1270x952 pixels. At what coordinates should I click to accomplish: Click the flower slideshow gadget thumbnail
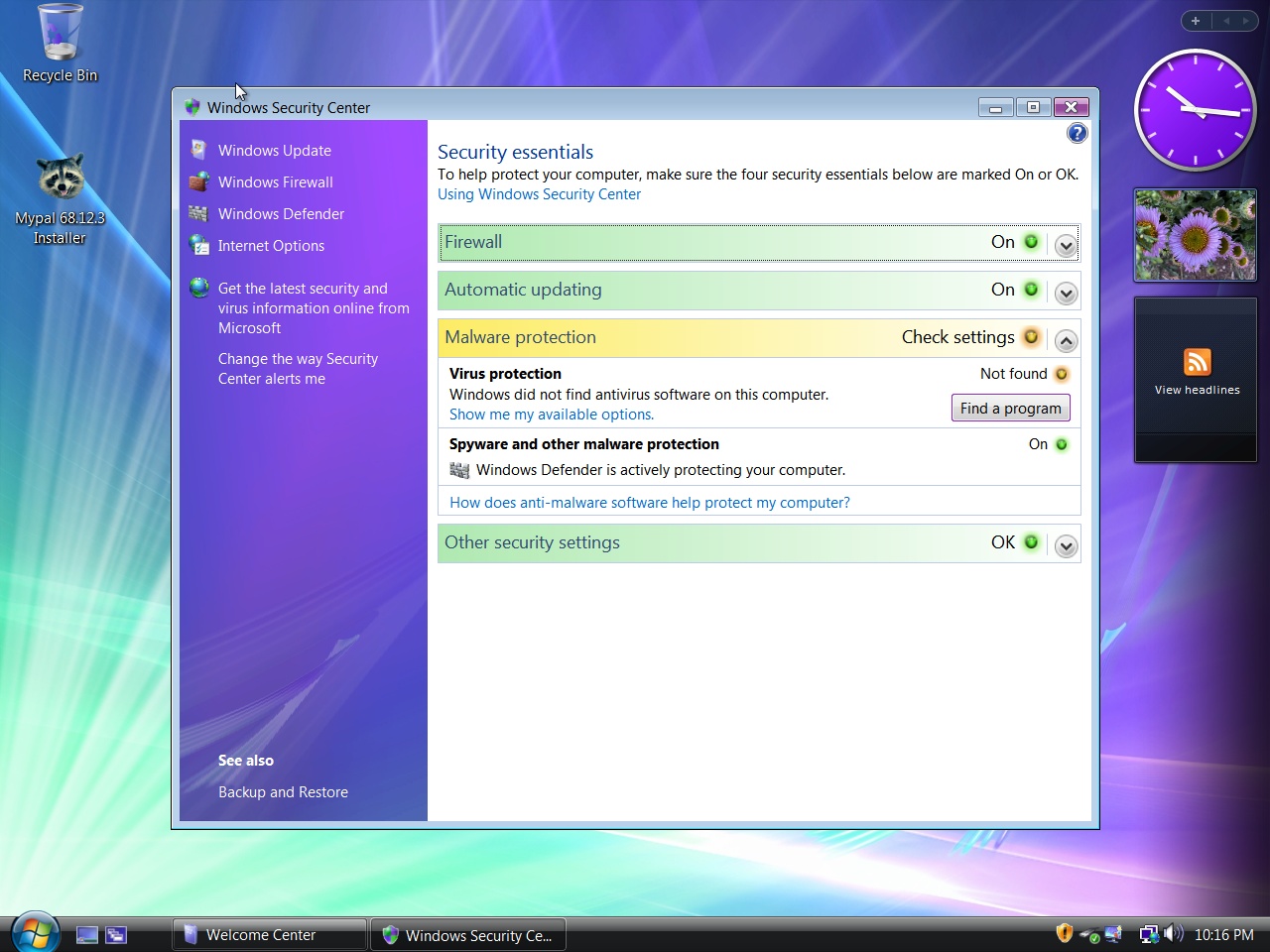[1195, 235]
